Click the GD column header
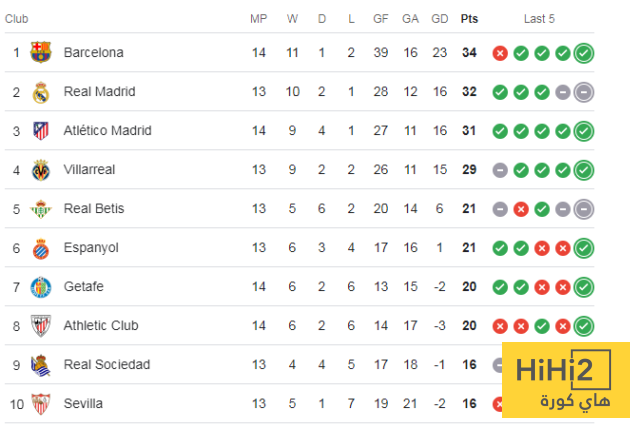 [x=439, y=18]
